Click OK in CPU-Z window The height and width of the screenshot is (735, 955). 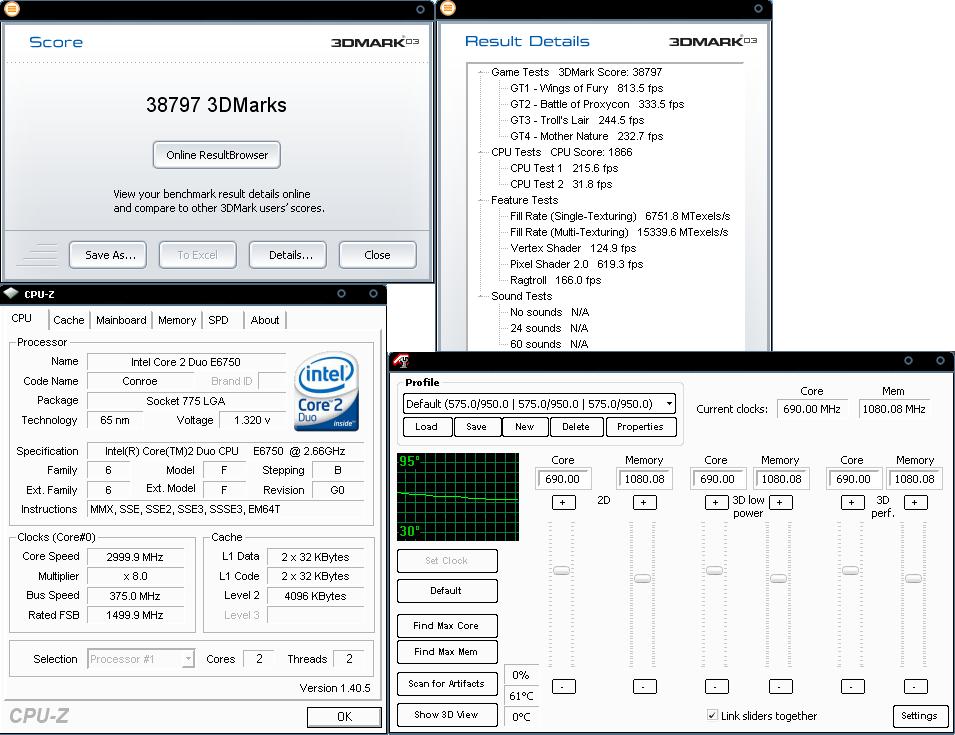[344, 717]
